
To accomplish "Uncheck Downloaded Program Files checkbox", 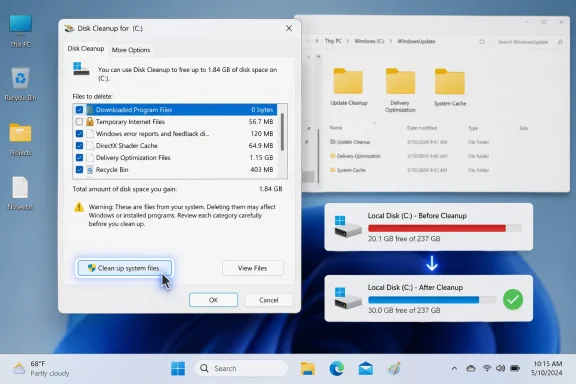I will click(79, 110).
